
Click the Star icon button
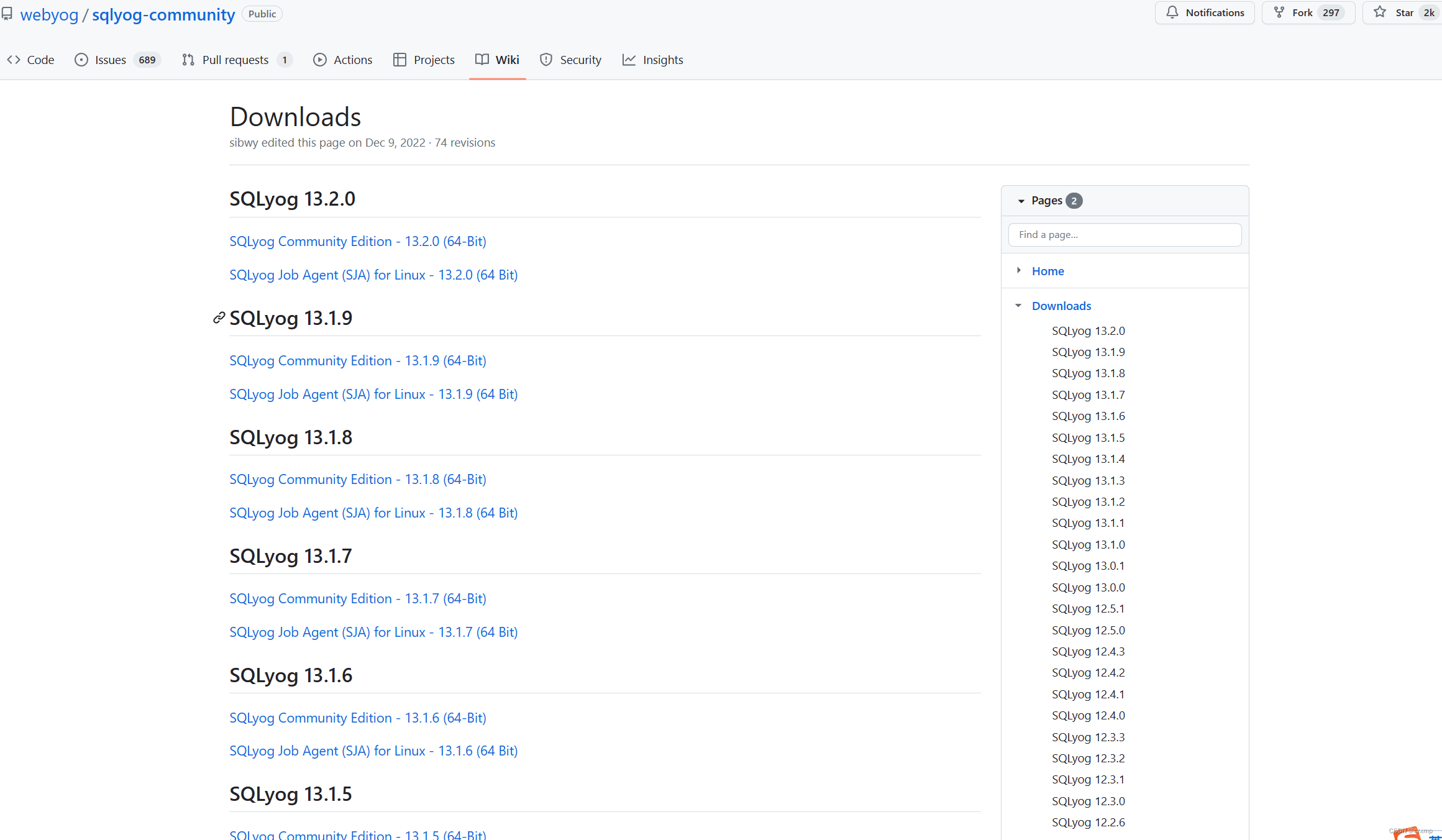1380,12
